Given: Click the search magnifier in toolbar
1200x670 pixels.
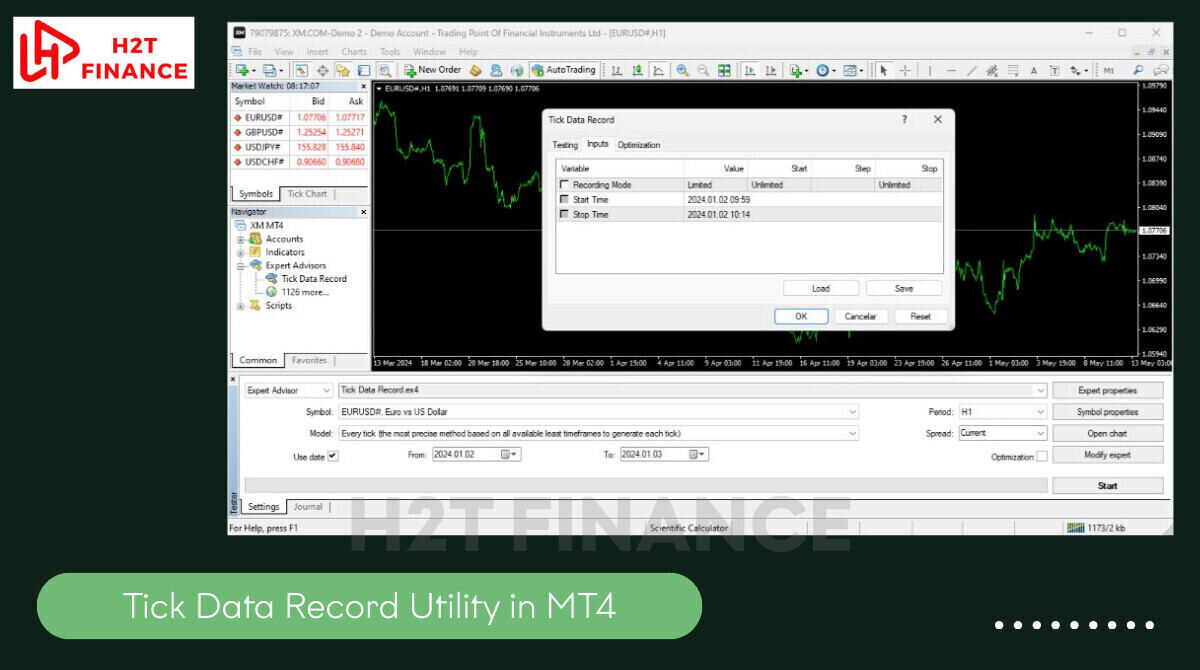Looking at the screenshot, I should [x=1138, y=70].
